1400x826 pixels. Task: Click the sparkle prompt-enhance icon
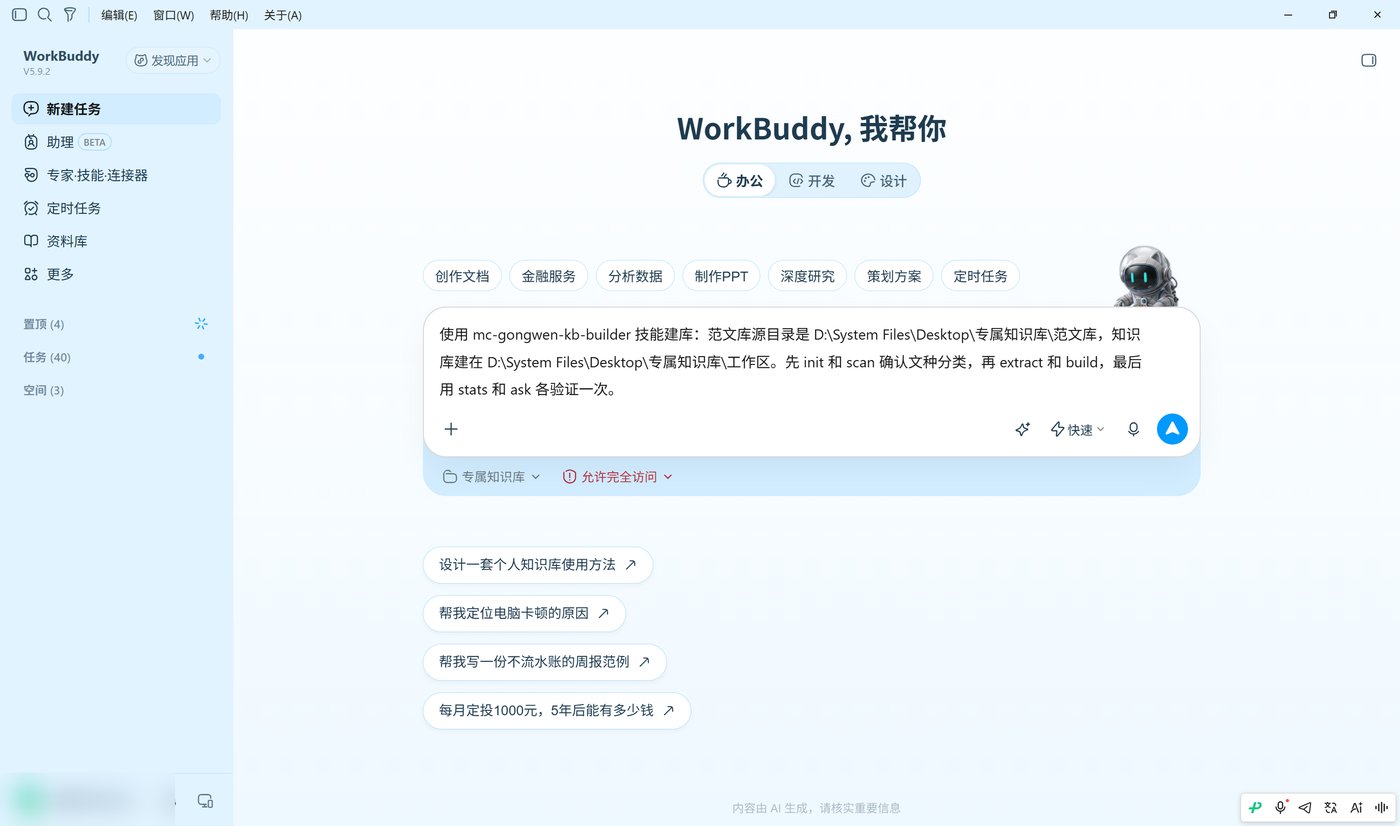click(x=1022, y=429)
